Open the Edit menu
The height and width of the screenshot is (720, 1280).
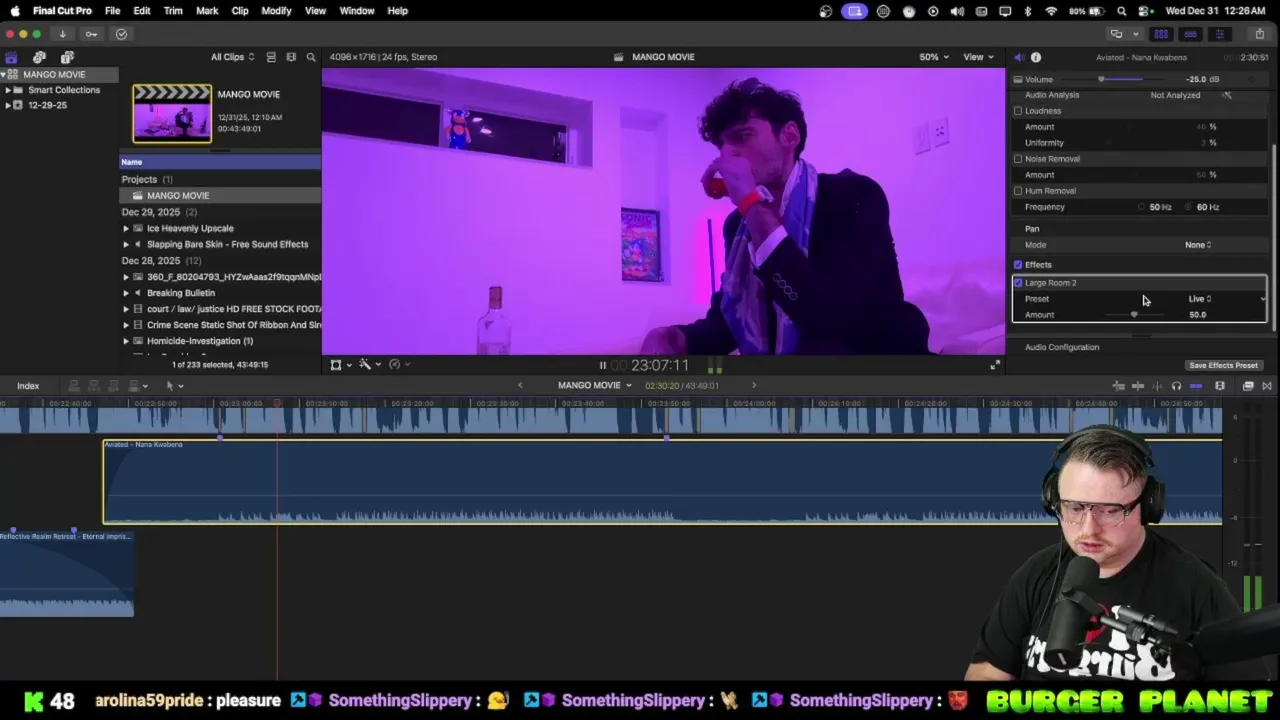142,11
